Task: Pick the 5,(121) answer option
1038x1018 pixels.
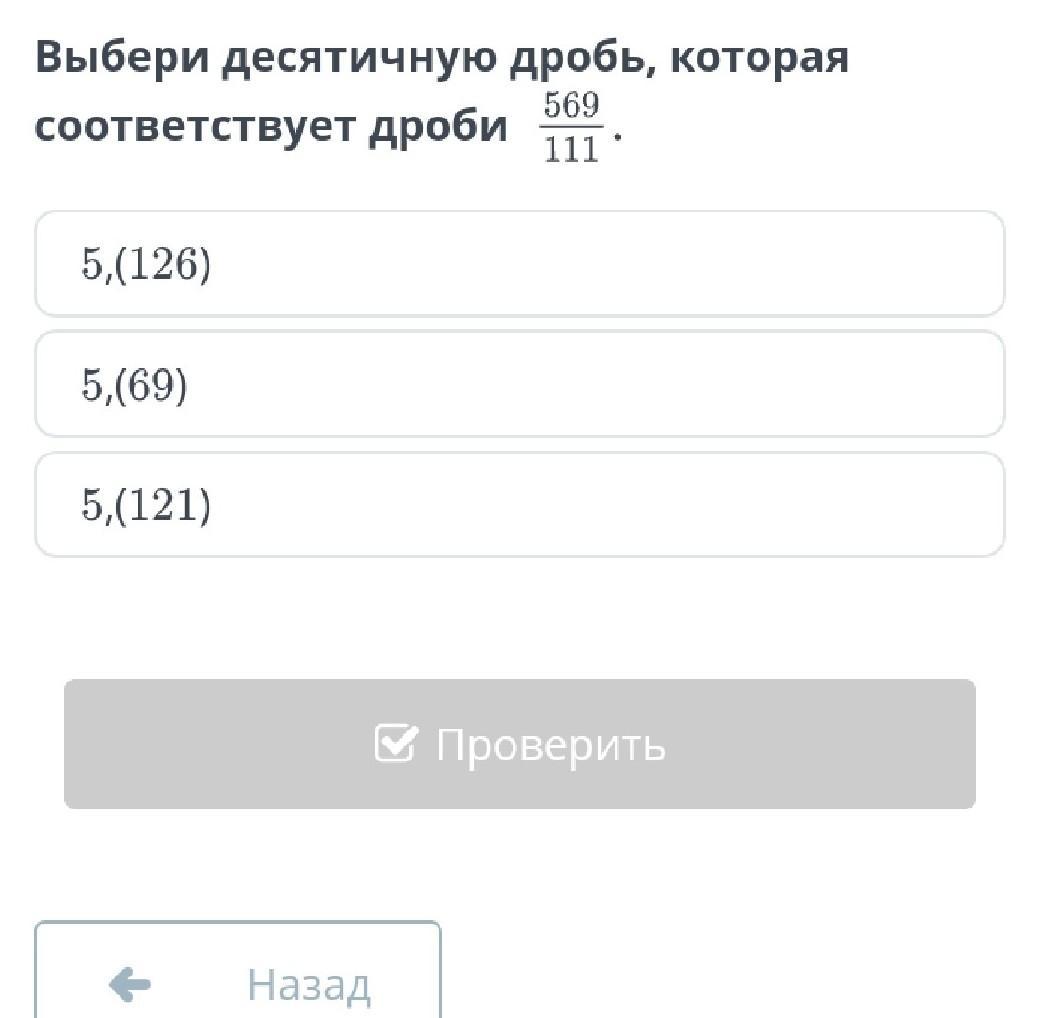Action: click(x=519, y=505)
